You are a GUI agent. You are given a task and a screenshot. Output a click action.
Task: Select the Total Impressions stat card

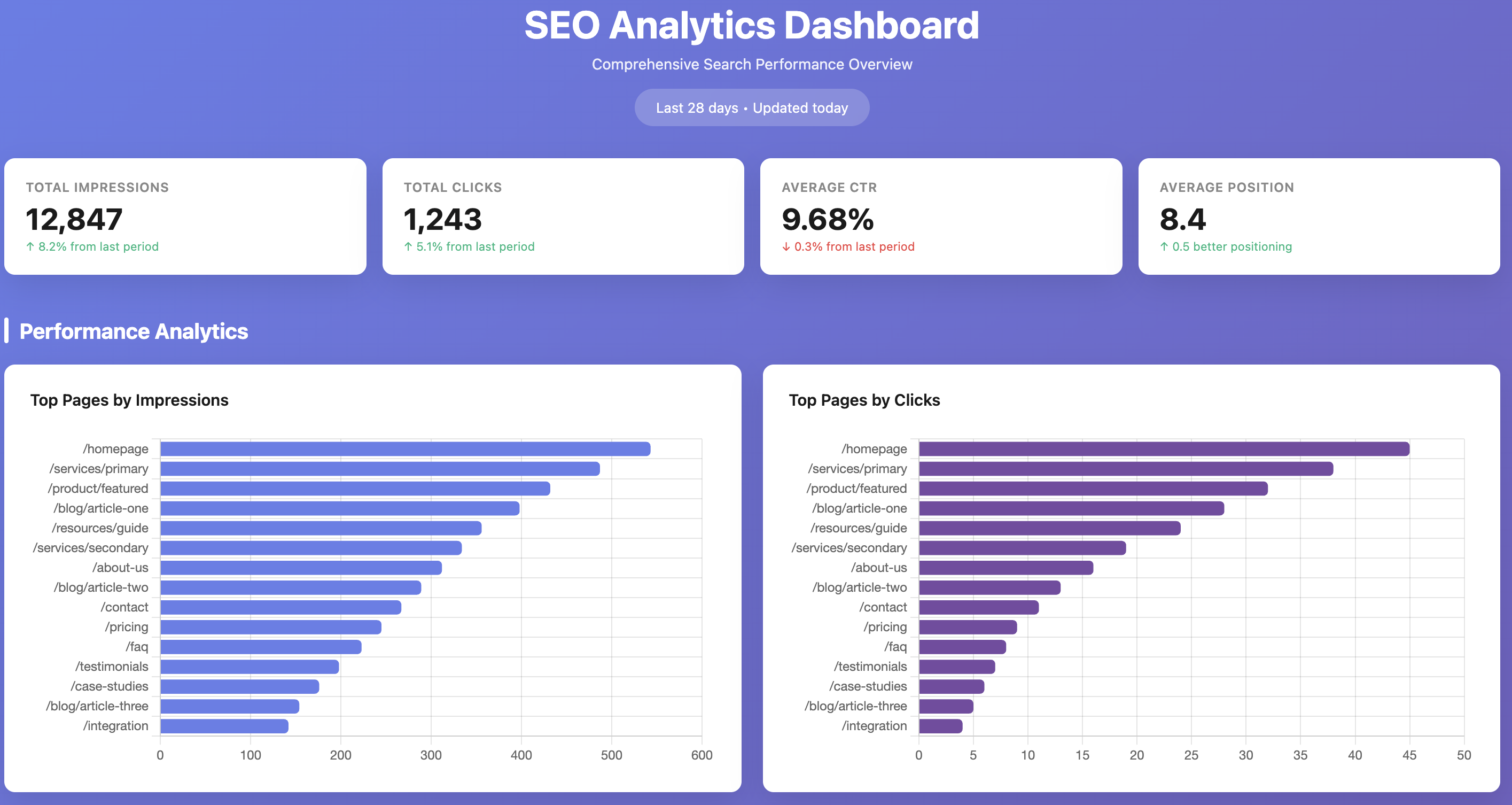tap(186, 217)
